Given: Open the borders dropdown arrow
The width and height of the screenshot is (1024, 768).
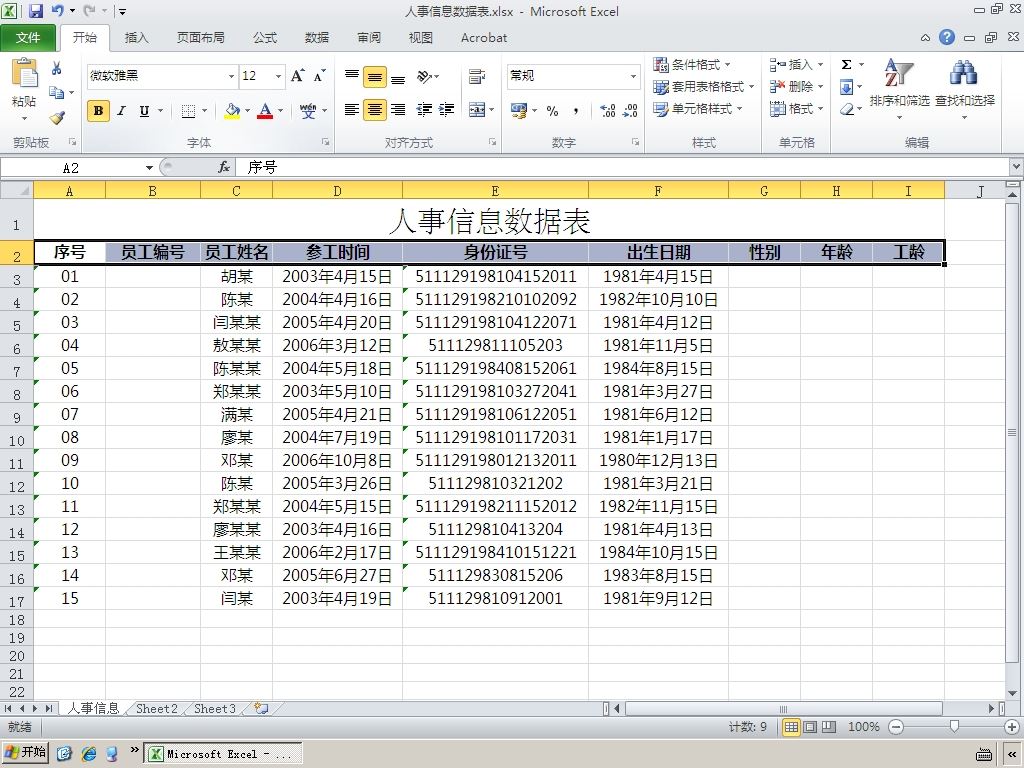Looking at the screenshot, I should pyautogui.click(x=204, y=111).
